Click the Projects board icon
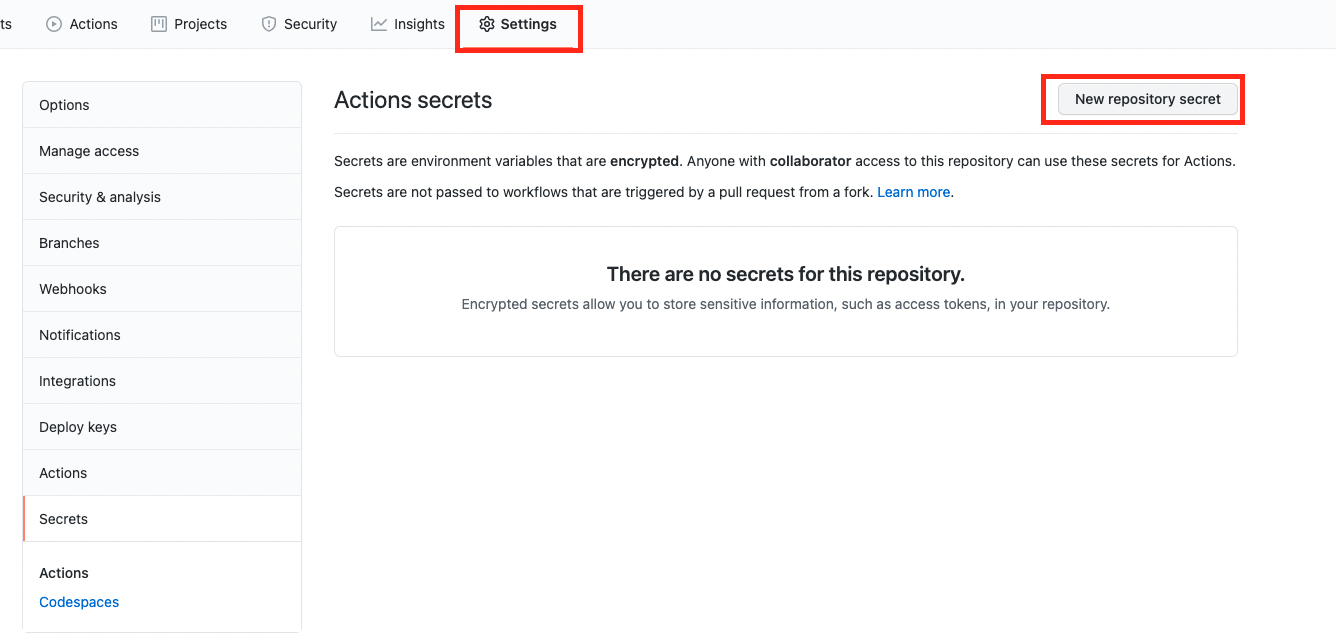Image resolution: width=1336 pixels, height=638 pixels. [159, 24]
